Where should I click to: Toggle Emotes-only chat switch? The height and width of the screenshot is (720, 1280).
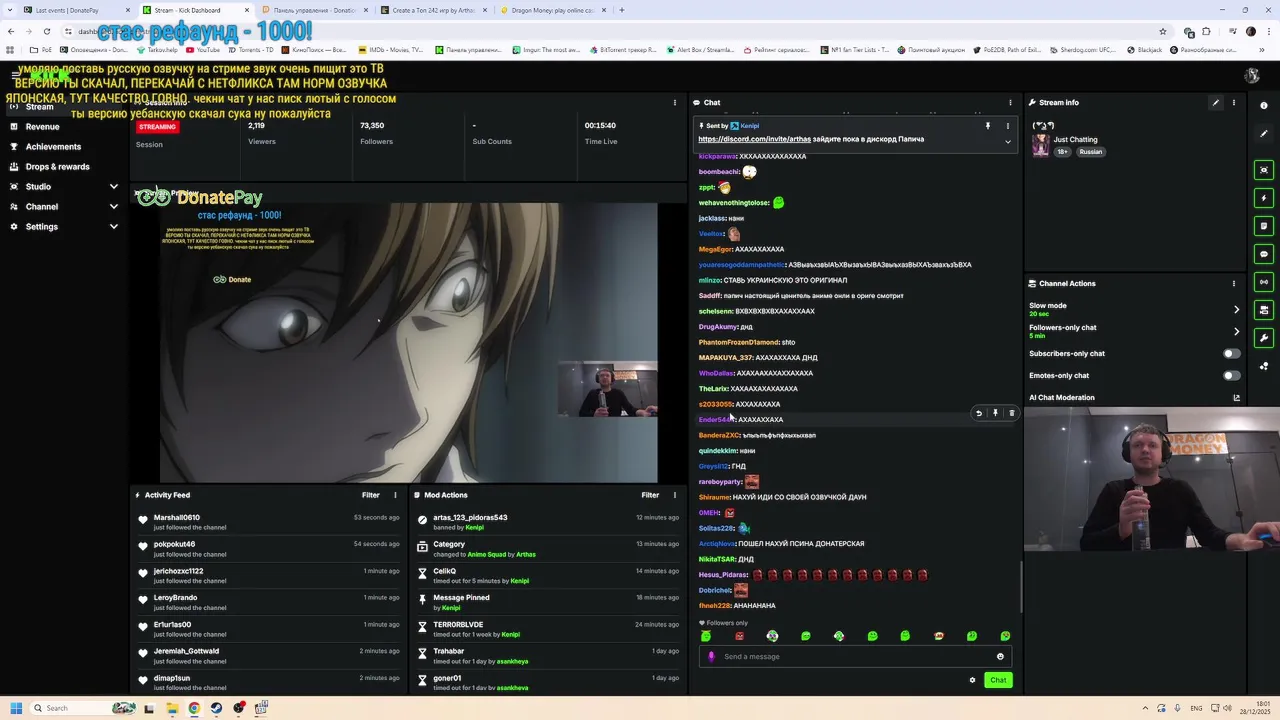tap(1231, 376)
